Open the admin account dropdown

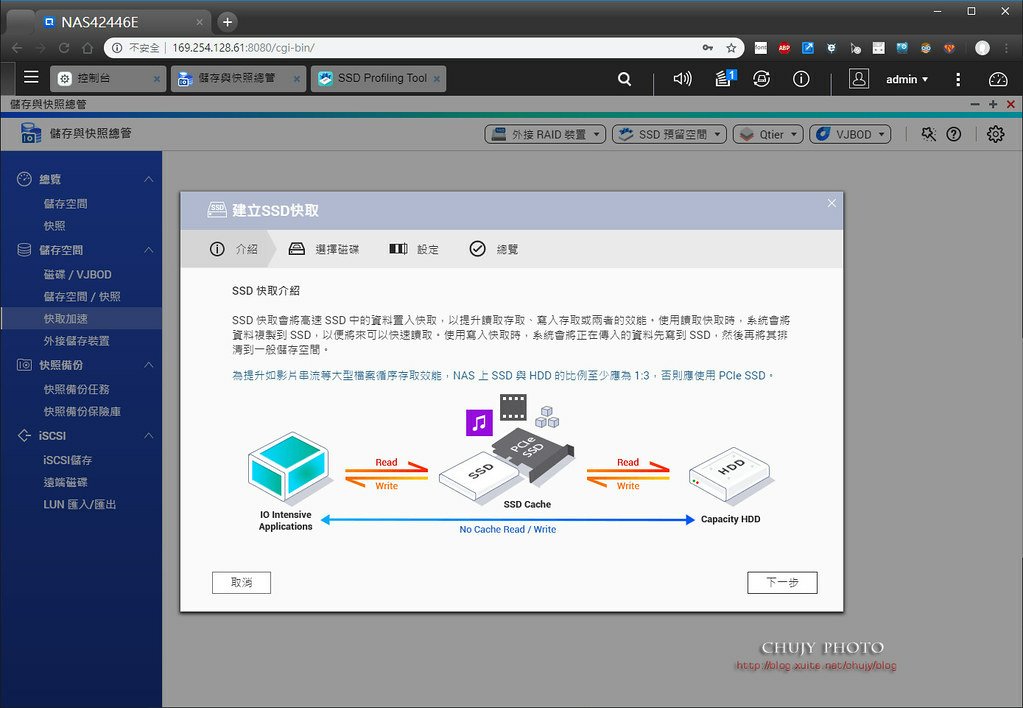(907, 79)
